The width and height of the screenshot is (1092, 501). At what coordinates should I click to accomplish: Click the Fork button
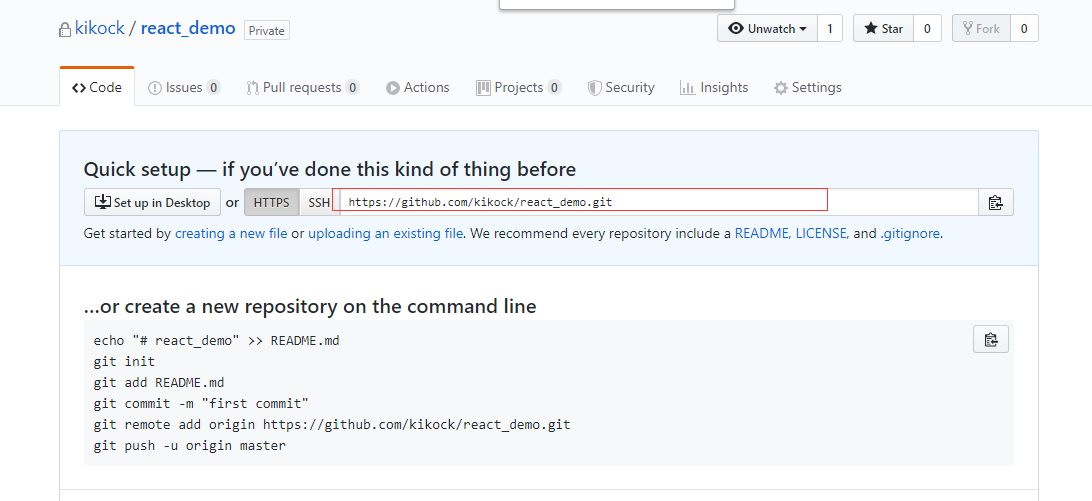pyautogui.click(x=981, y=29)
